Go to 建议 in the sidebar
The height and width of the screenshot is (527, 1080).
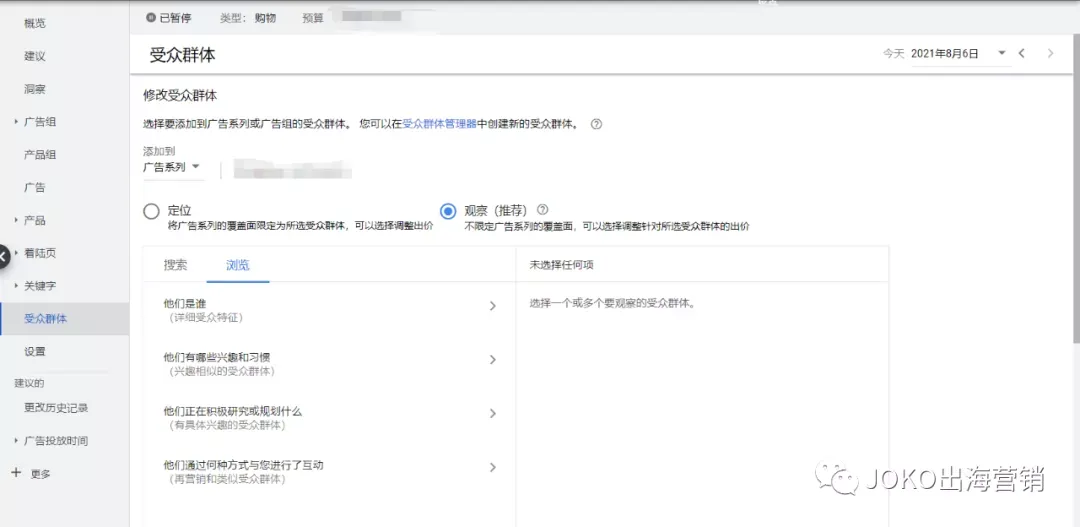pyautogui.click(x=34, y=56)
